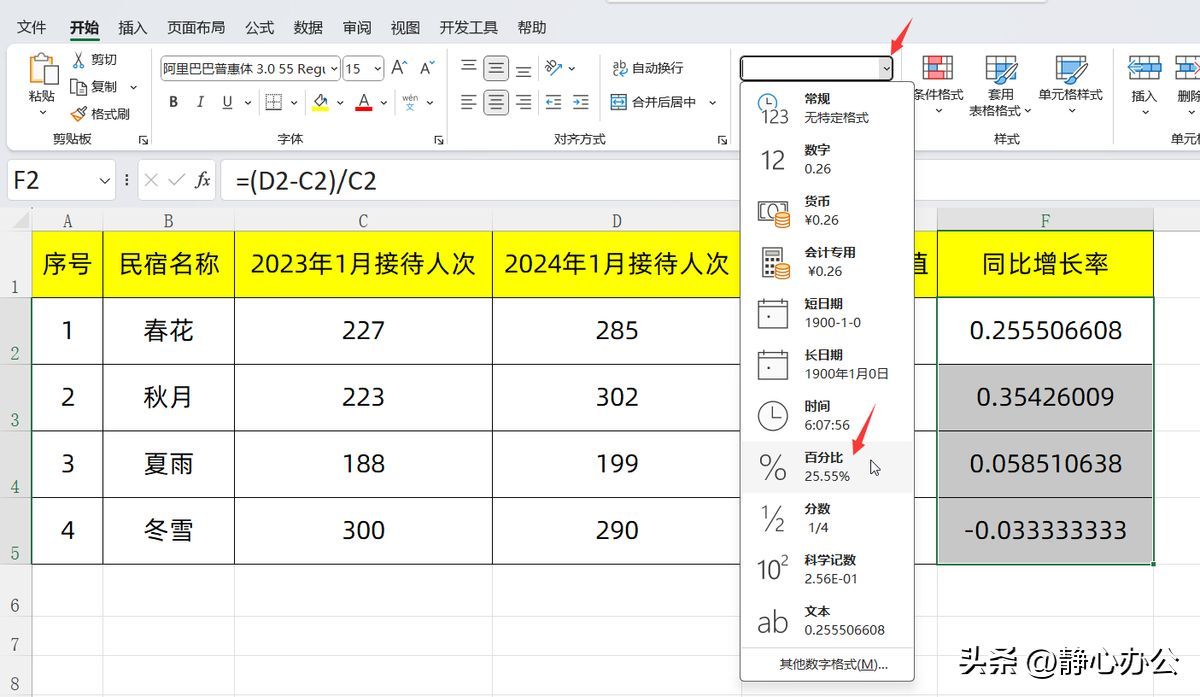Switch to the 公式 ribbon tab
The height and width of the screenshot is (697, 1200).
click(258, 27)
